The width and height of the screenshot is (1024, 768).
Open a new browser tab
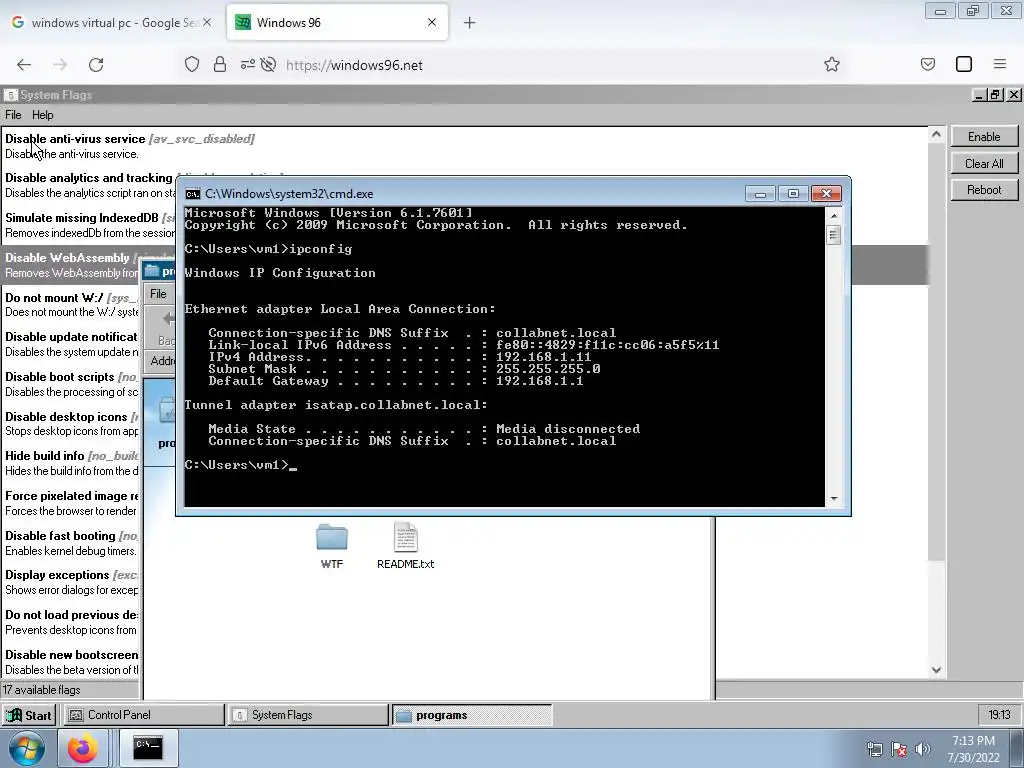(x=470, y=23)
